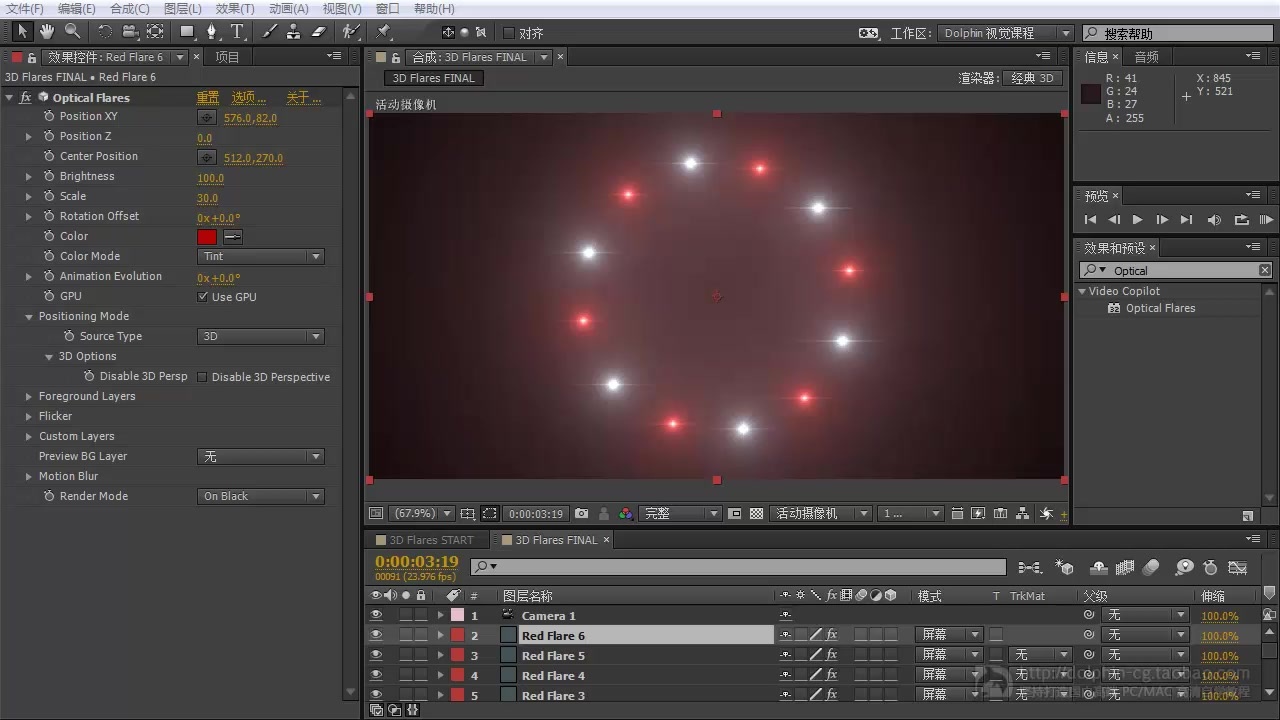Hide the Camera 1 layer

pos(376,616)
